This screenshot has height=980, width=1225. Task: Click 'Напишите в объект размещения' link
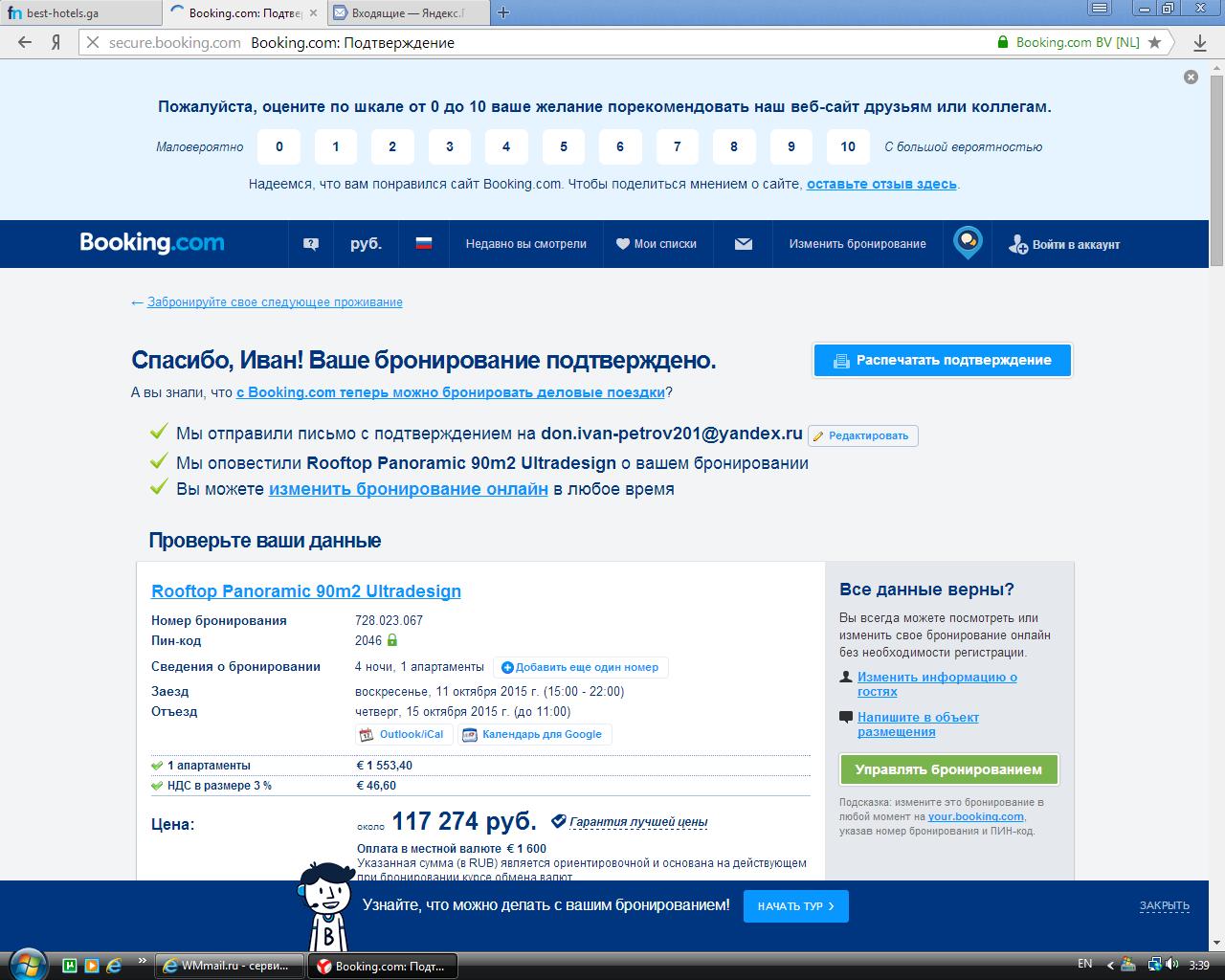click(x=918, y=724)
